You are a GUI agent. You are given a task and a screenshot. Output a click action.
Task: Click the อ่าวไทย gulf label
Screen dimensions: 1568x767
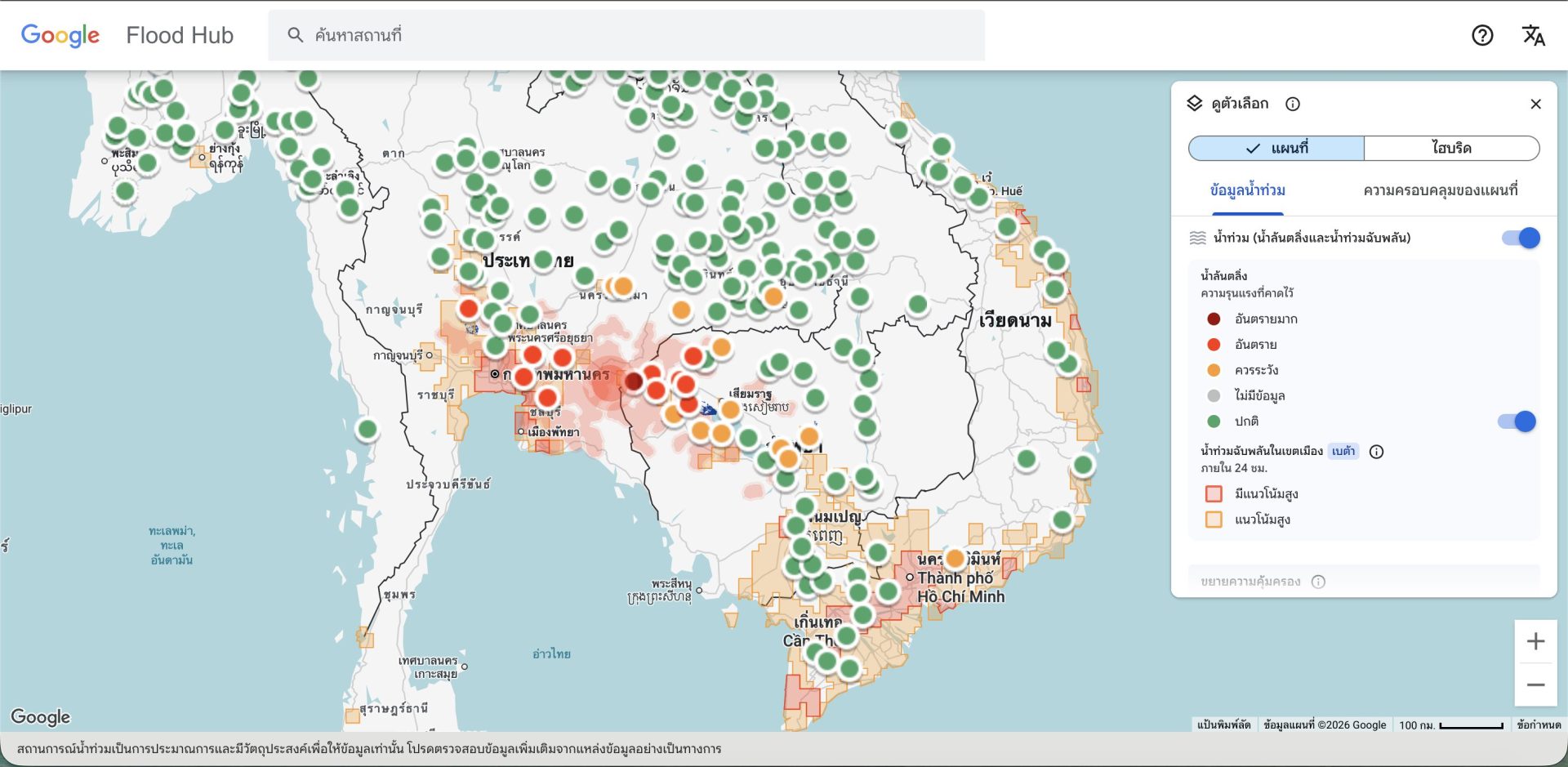pyautogui.click(x=551, y=653)
